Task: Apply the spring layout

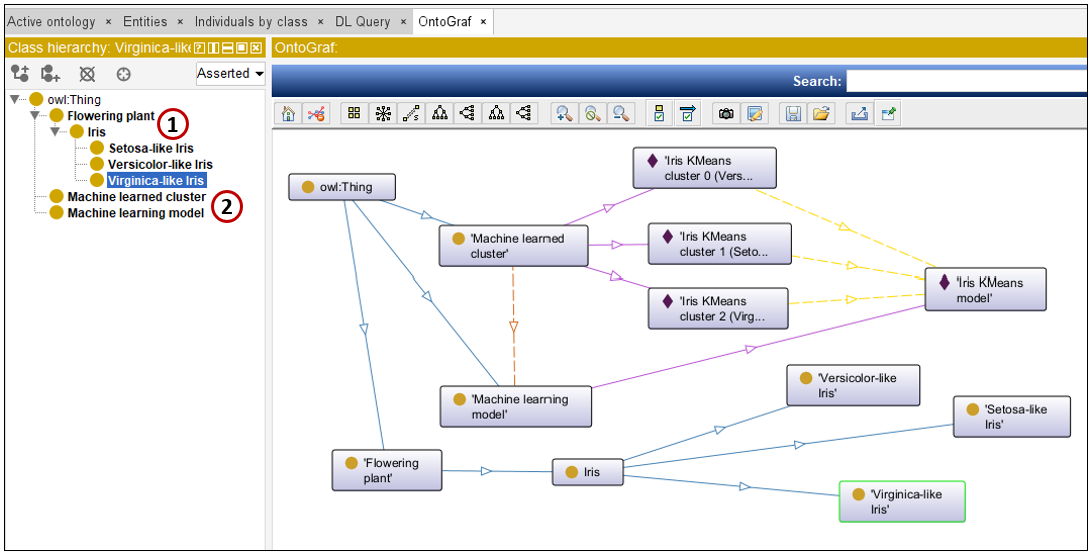Action: click(x=411, y=114)
